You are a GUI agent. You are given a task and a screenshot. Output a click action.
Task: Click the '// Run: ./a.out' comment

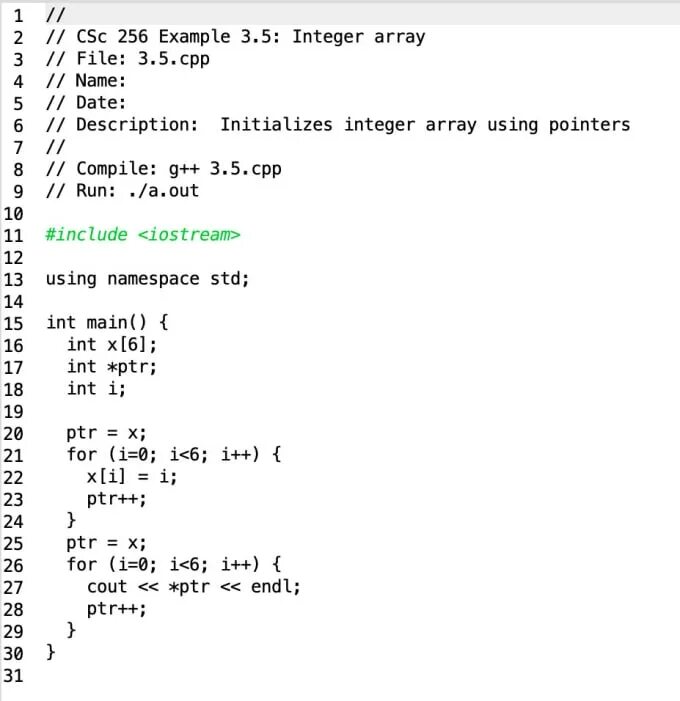[x=122, y=191]
